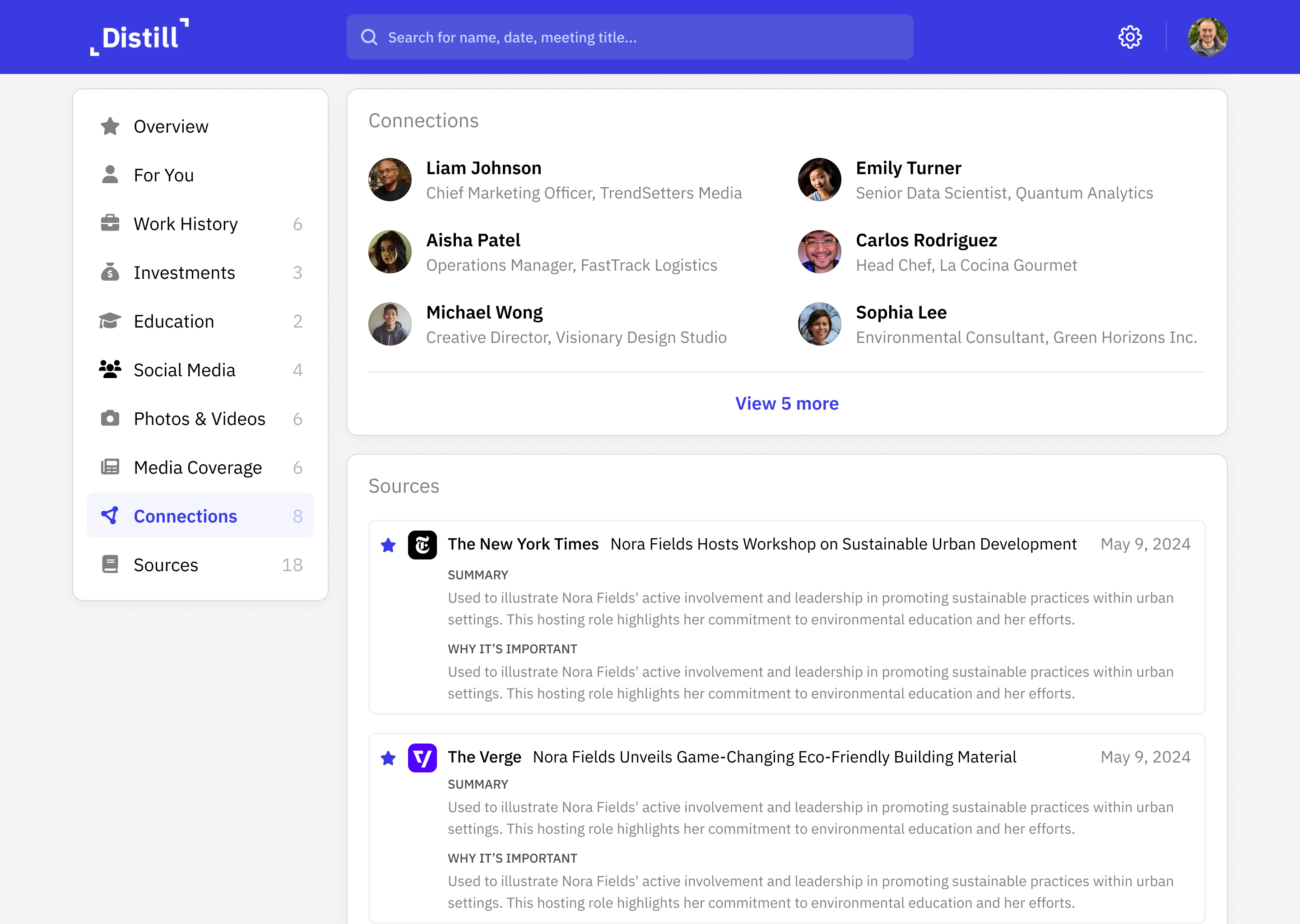Open Liam Johnson's connection profile

click(x=483, y=168)
